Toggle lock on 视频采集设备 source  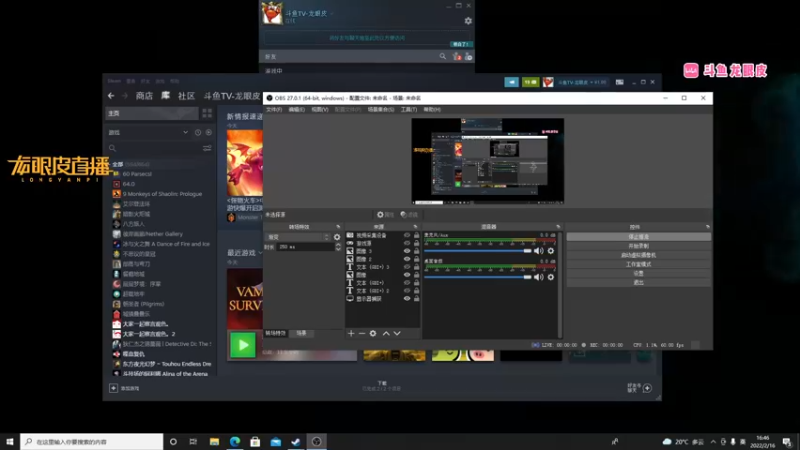(x=416, y=236)
